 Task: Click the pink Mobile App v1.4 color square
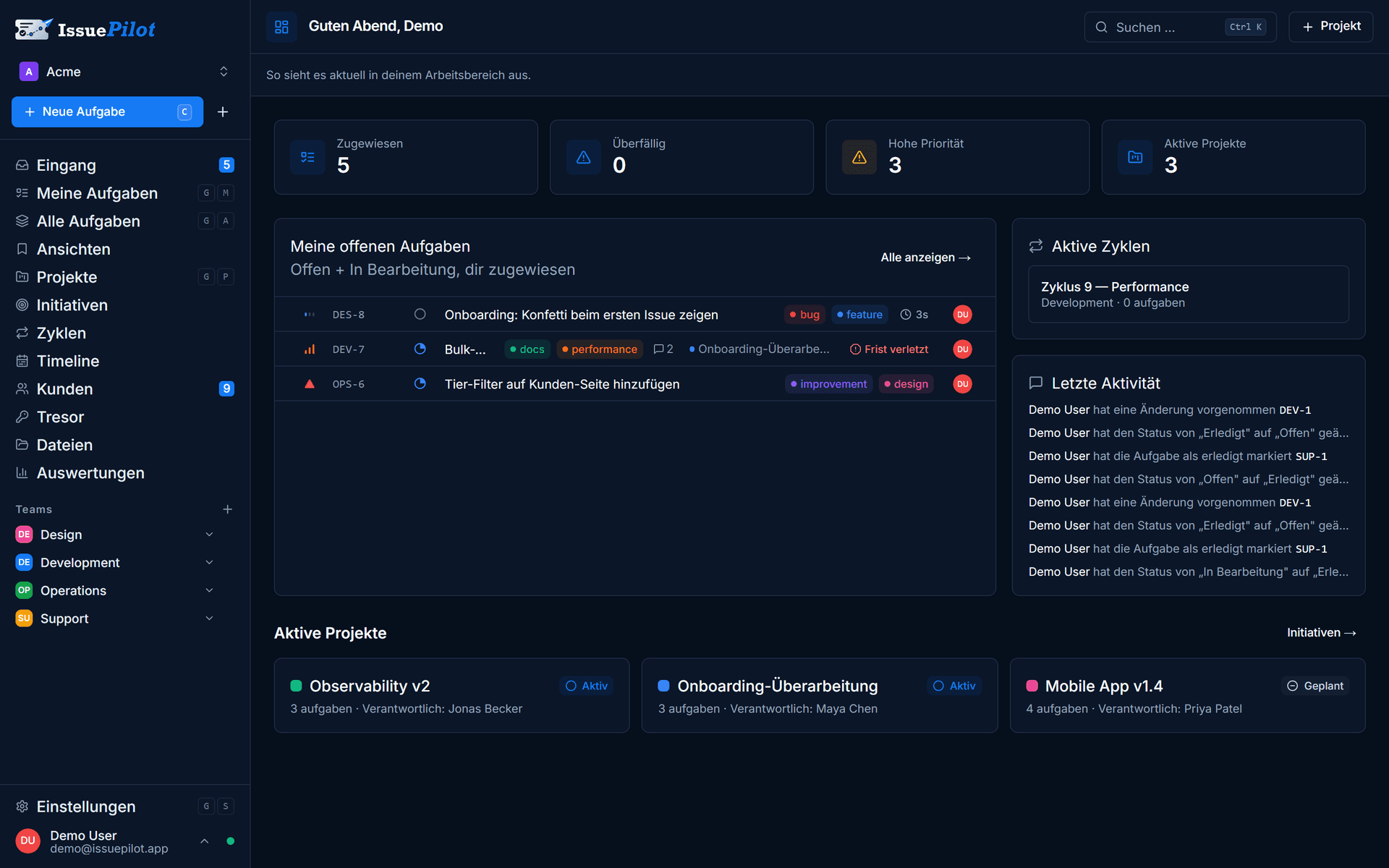point(1032,686)
